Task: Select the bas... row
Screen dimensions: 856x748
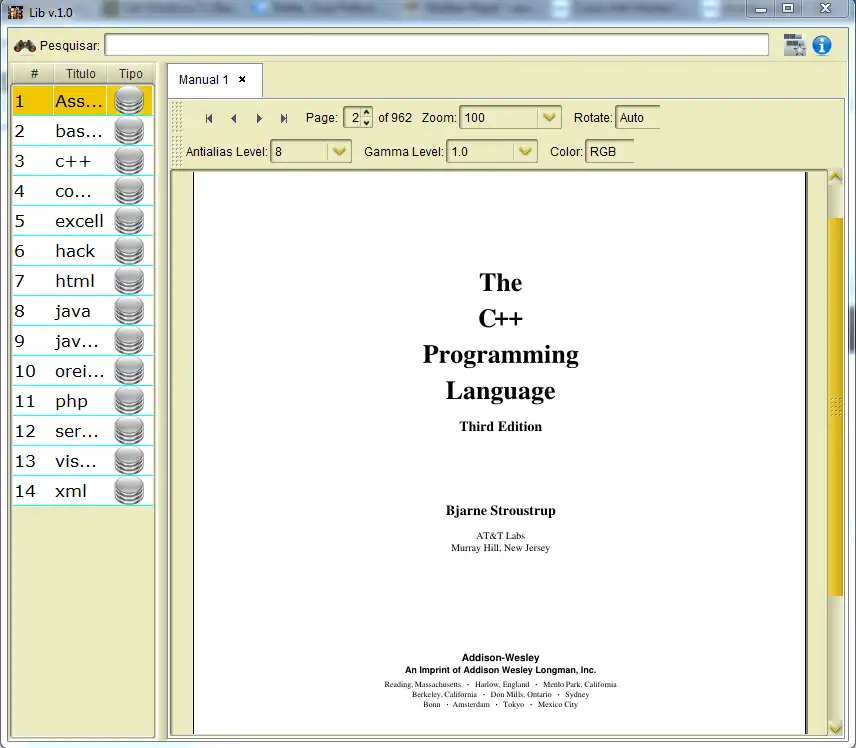Action: [x=82, y=131]
